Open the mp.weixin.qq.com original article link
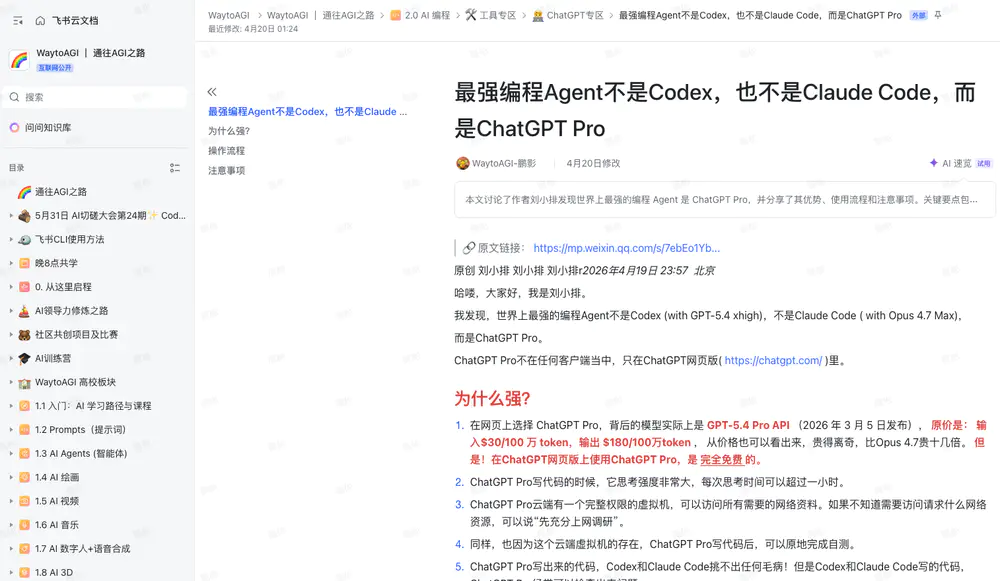 (627, 248)
